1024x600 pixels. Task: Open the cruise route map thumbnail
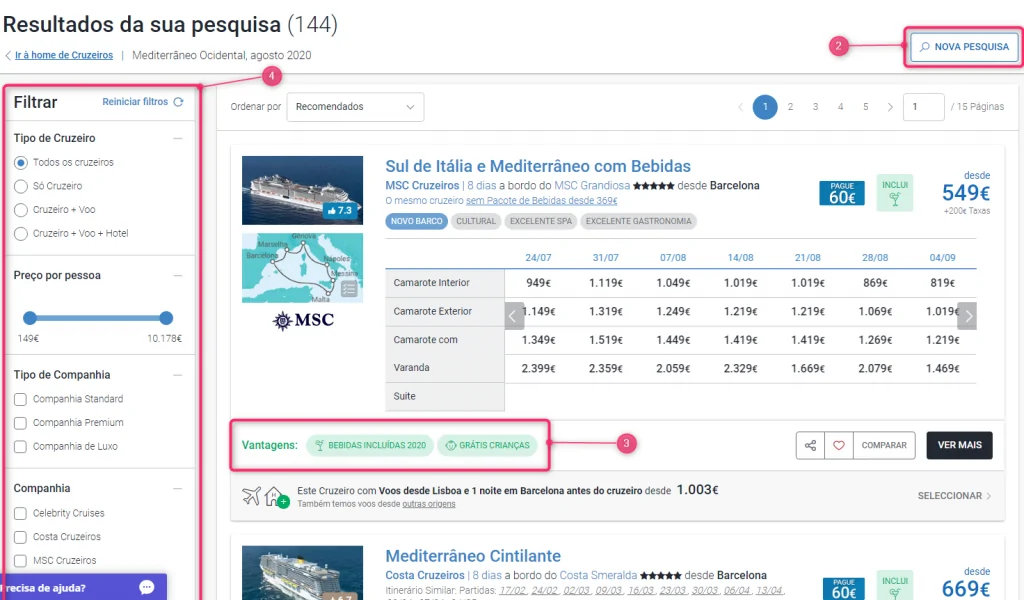(302, 268)
